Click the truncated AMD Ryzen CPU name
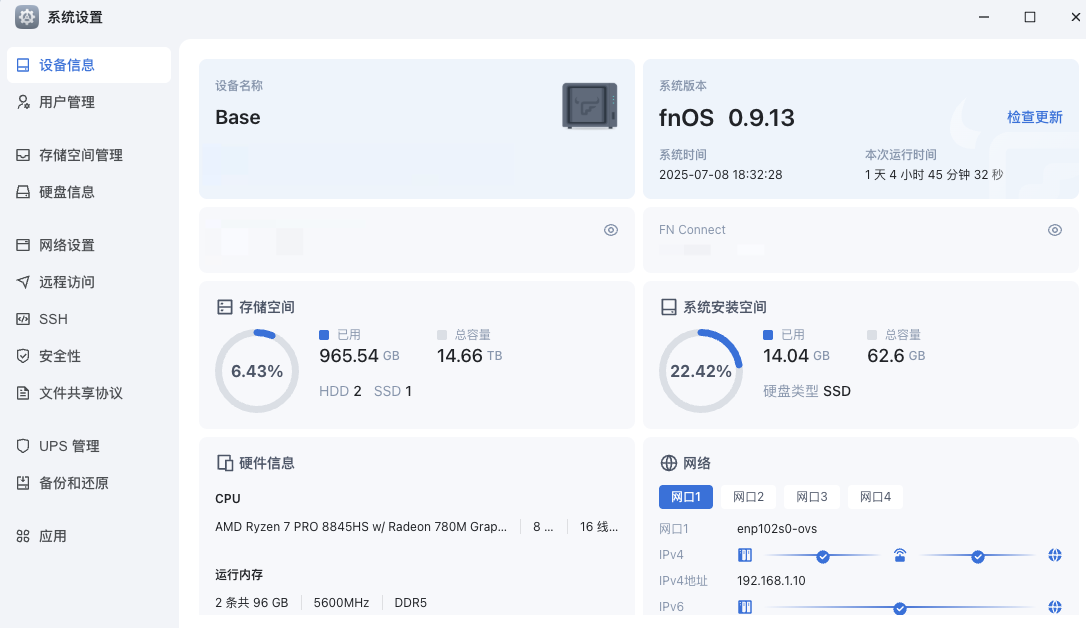 pos(361,526)
